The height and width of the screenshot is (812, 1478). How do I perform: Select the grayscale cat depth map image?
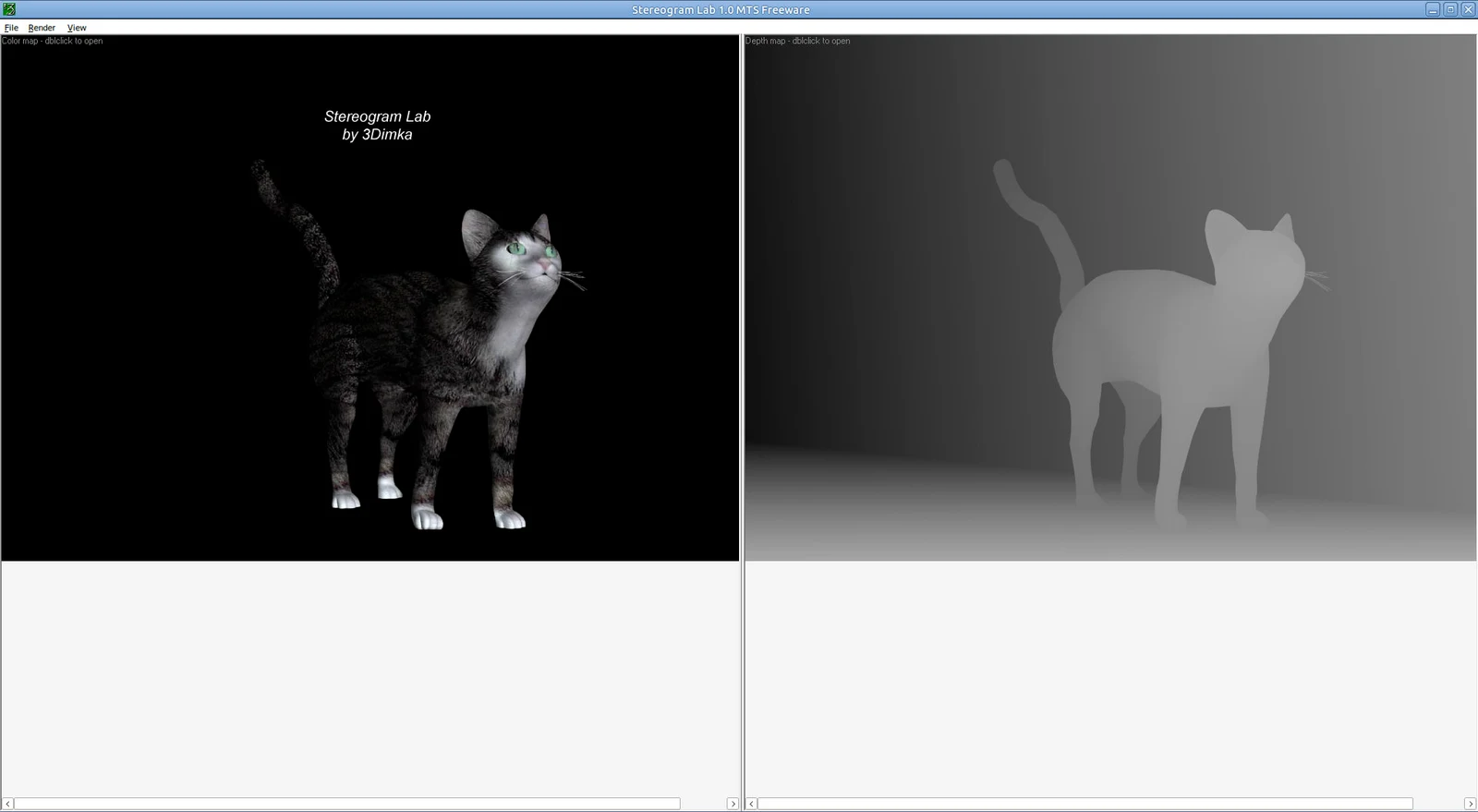pyautogui.click(x=1110, y=297)
